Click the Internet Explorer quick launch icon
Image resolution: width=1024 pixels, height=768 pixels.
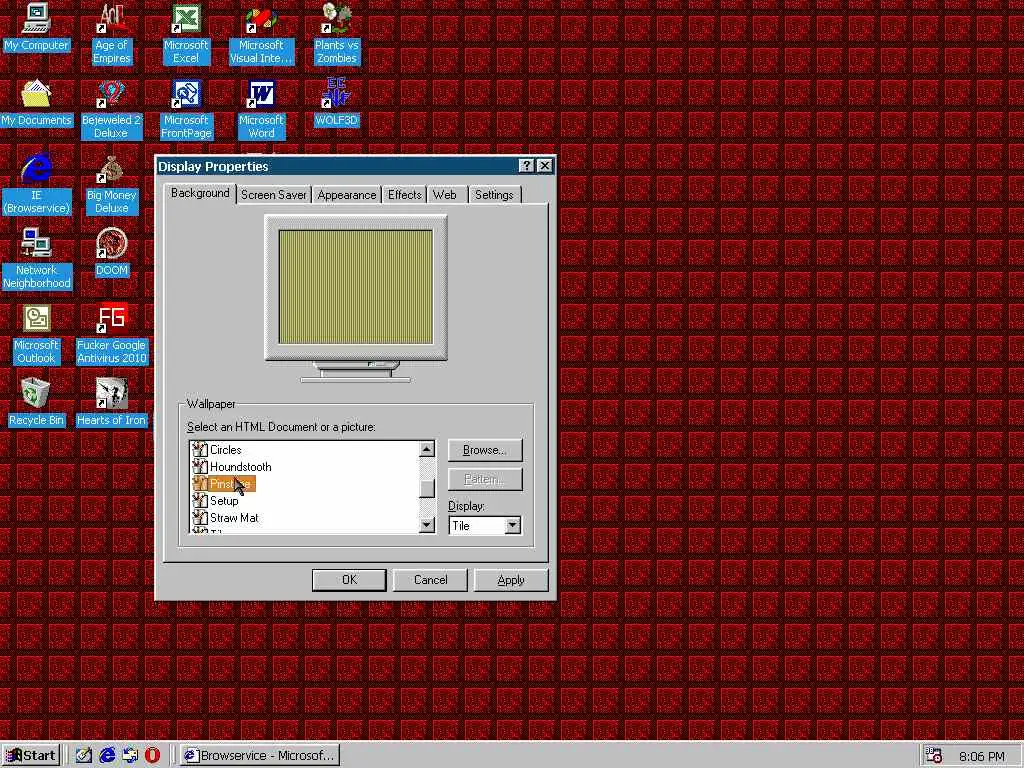(107, 756)
